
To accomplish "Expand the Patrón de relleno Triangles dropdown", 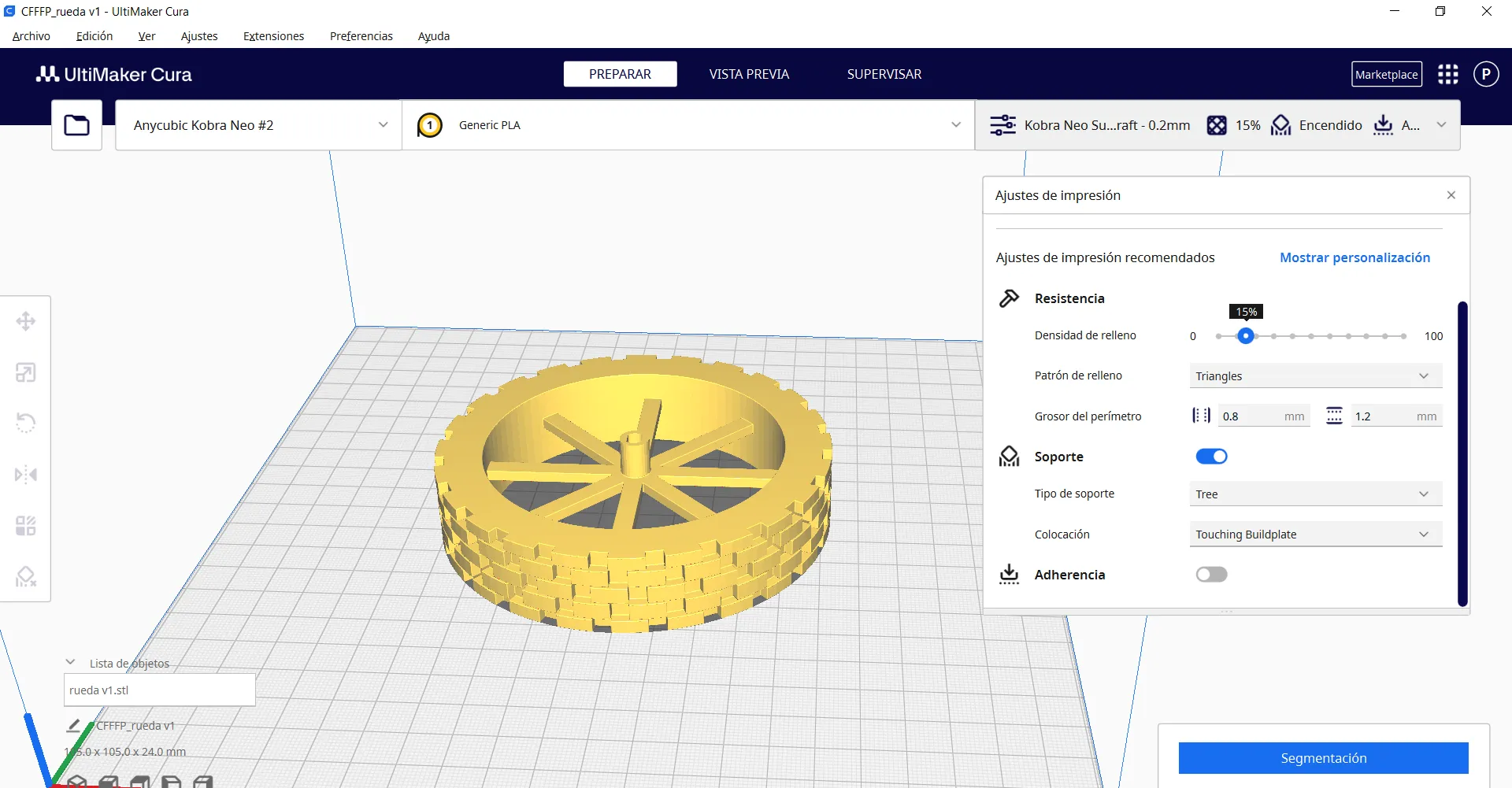I will tap(1314, 376).
